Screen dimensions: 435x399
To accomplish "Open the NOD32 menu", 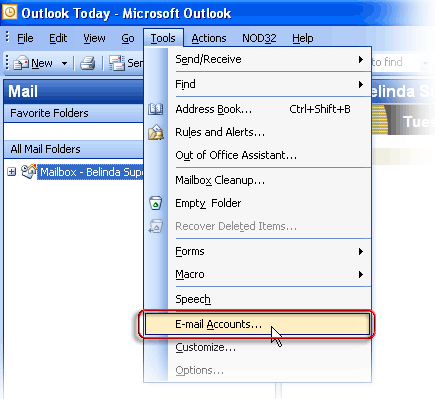I will [259, 38].
